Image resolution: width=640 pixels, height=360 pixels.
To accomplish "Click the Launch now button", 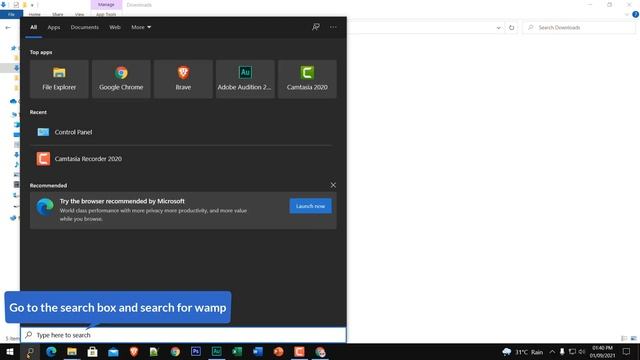I will (311, 206).
